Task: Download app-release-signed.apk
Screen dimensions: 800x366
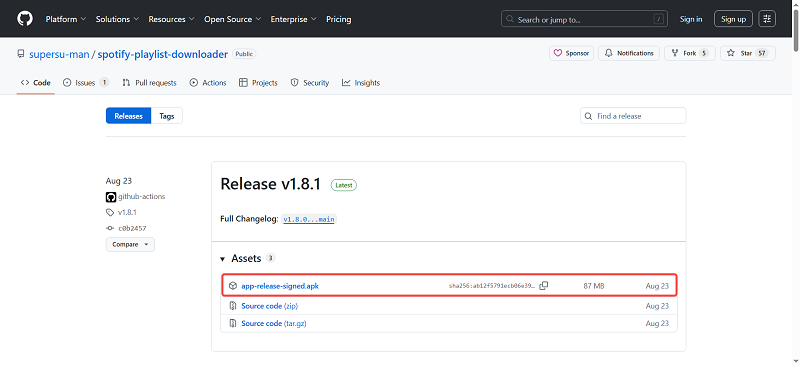Action: coord(280,286)
